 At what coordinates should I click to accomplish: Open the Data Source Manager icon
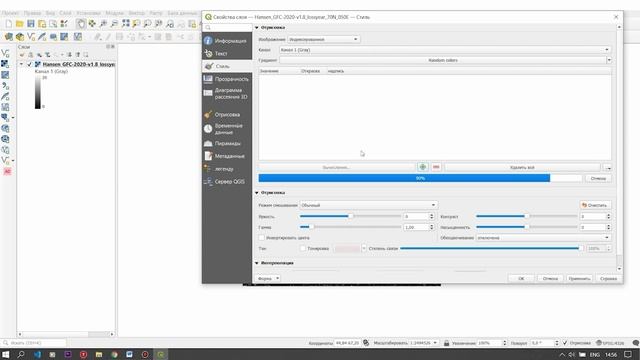click(x=9, y=37)
